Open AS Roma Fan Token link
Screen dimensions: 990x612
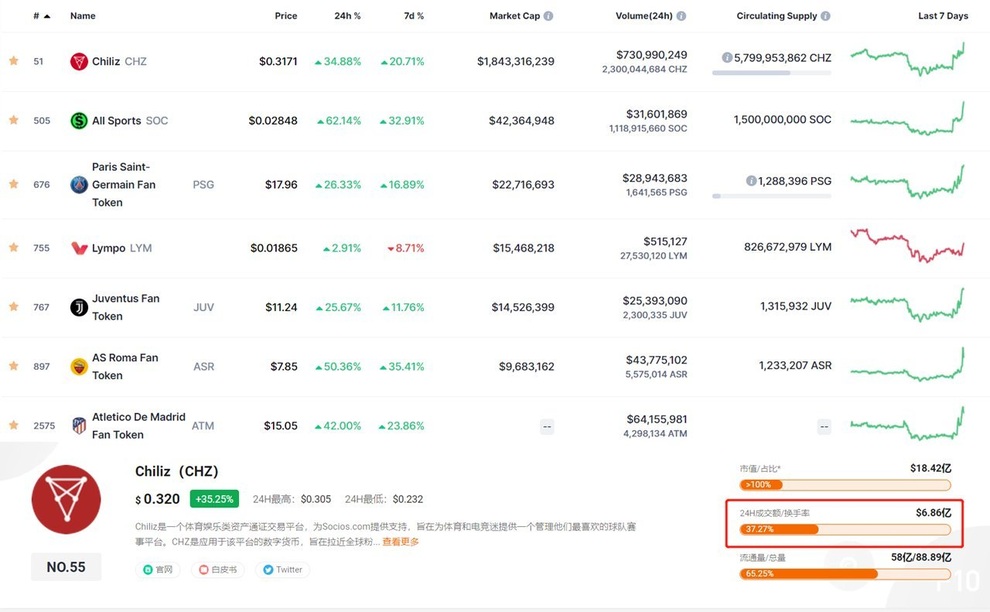click(x=125, y=366)
